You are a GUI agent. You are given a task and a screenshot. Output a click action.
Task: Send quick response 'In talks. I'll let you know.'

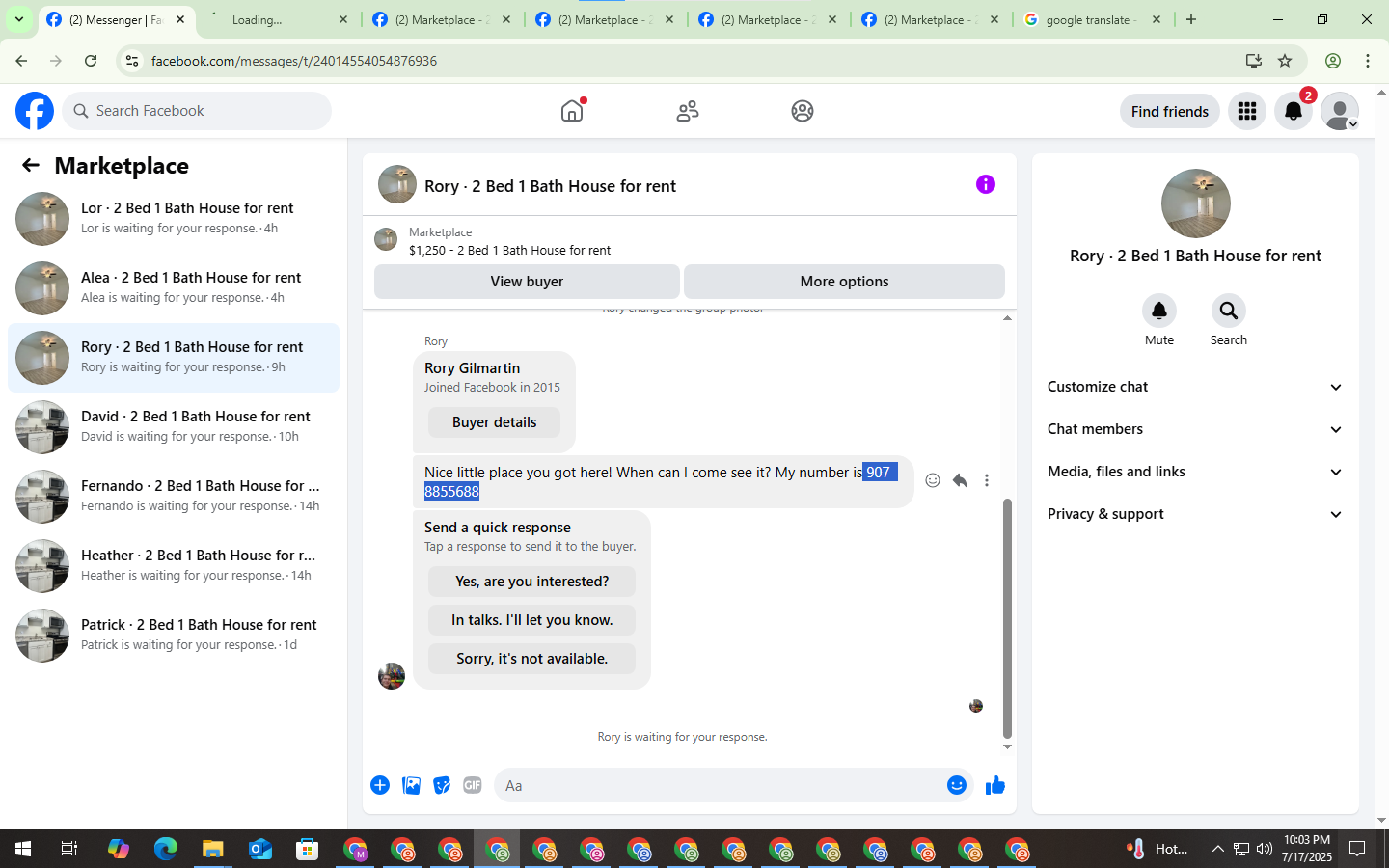[531, 620]
